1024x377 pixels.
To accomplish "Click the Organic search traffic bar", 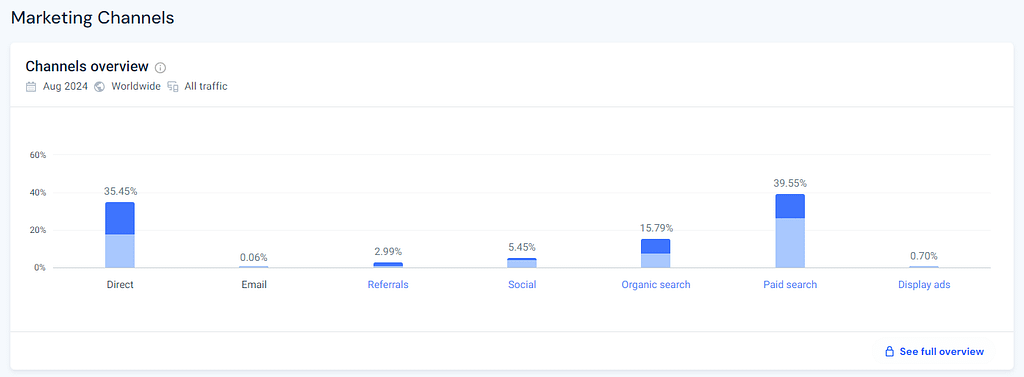I will tap(656, 254).
